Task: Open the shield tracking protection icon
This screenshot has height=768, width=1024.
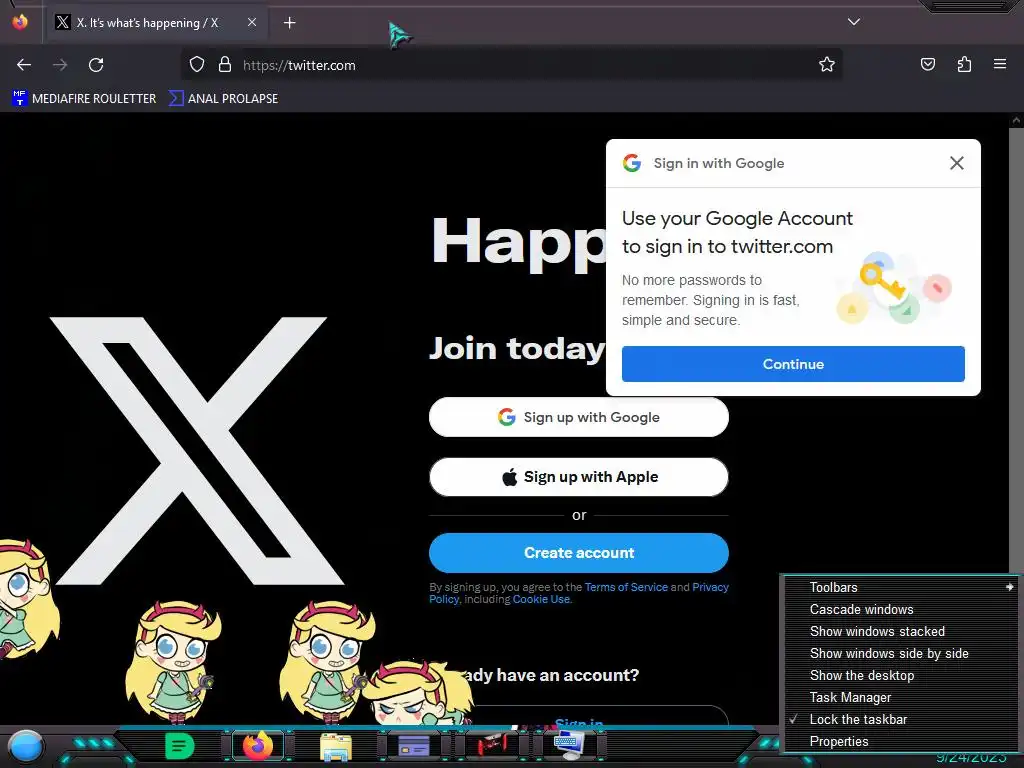Action: tap(197, 65)
